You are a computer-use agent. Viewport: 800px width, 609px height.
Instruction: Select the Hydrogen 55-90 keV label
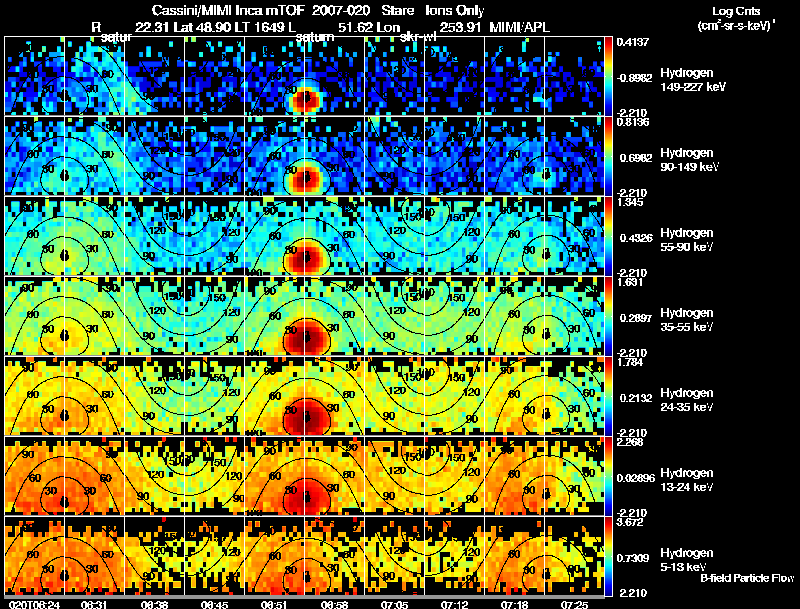tap(686, 240)
